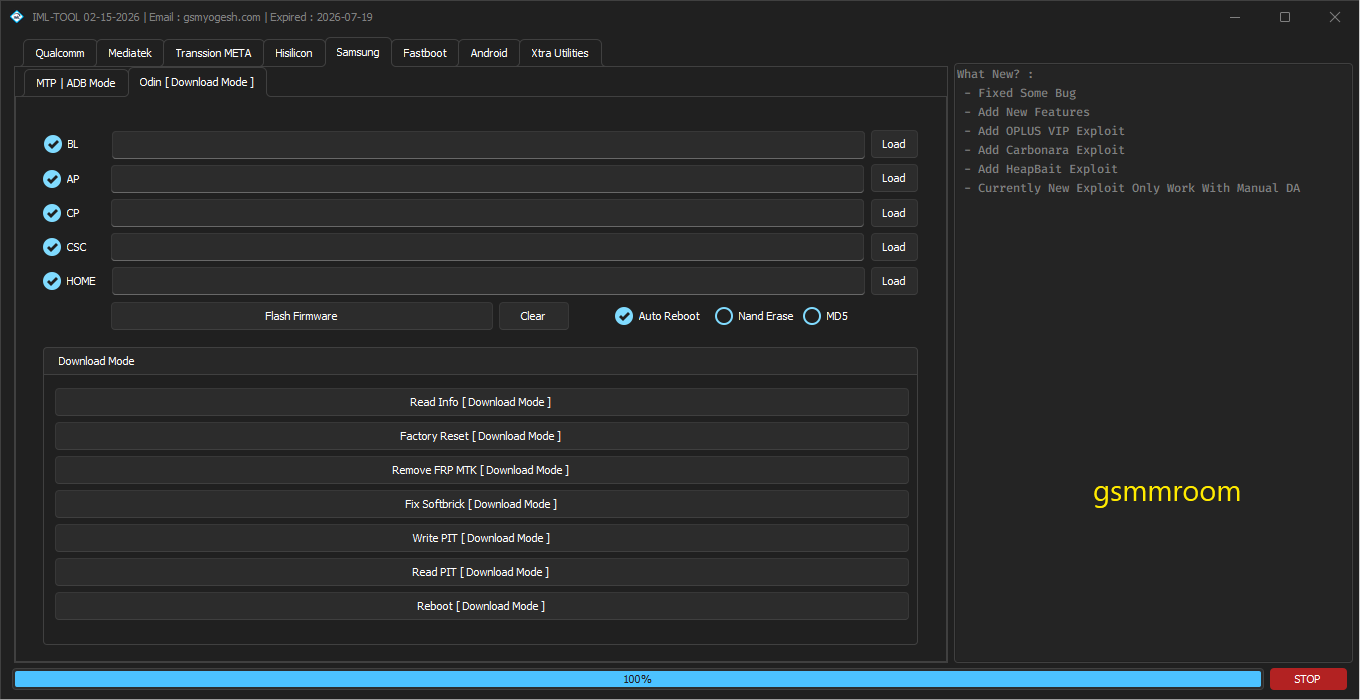Load a file for the BL row
Viewport: 1360px width, 700px height.
coord(894,144)
